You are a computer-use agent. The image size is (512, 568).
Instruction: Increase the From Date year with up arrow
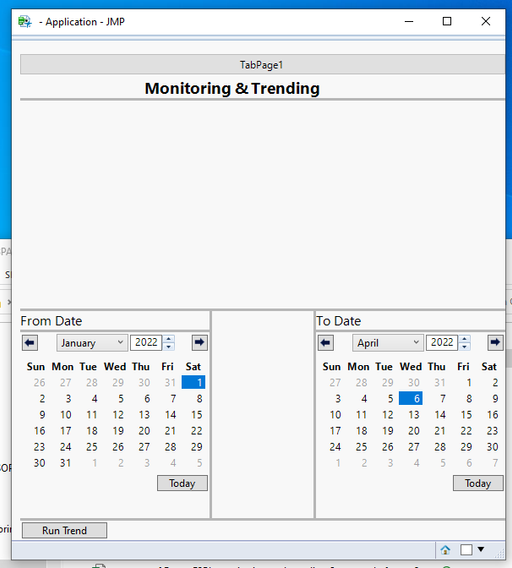click(168, 339)
